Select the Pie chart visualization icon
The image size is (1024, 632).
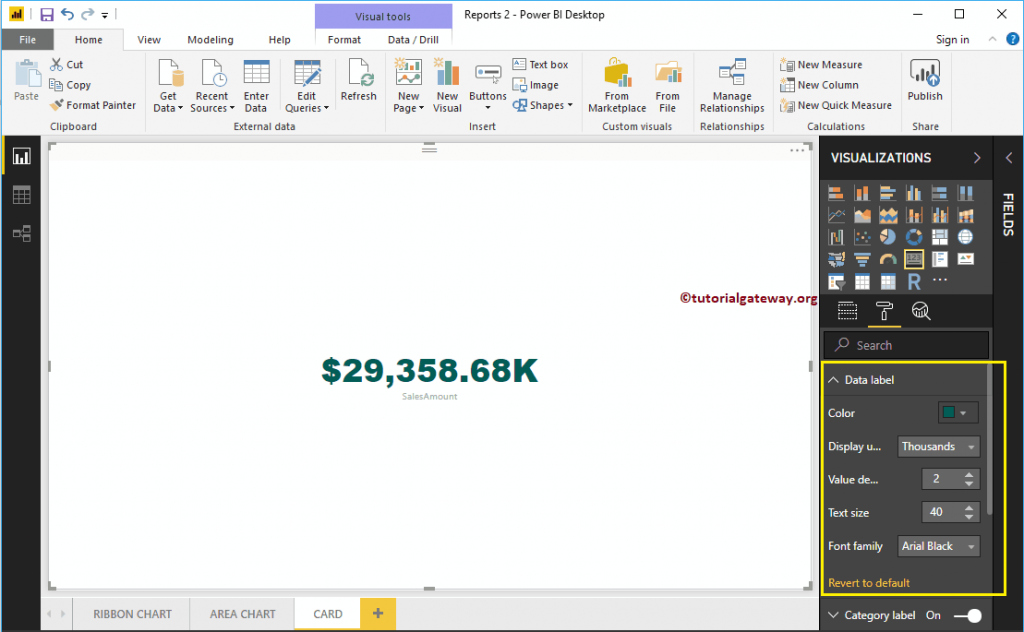pos(888,237)
